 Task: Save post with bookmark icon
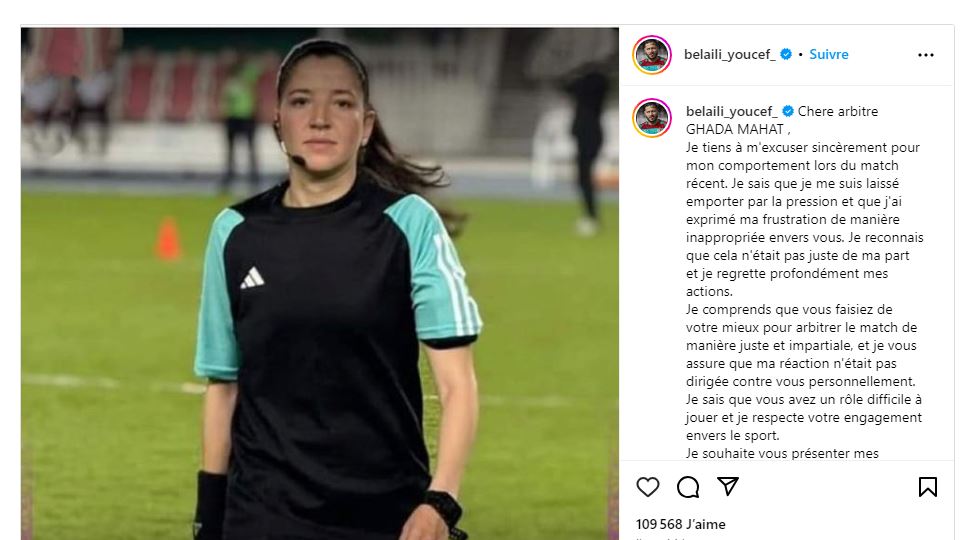(x=927, y=486)
